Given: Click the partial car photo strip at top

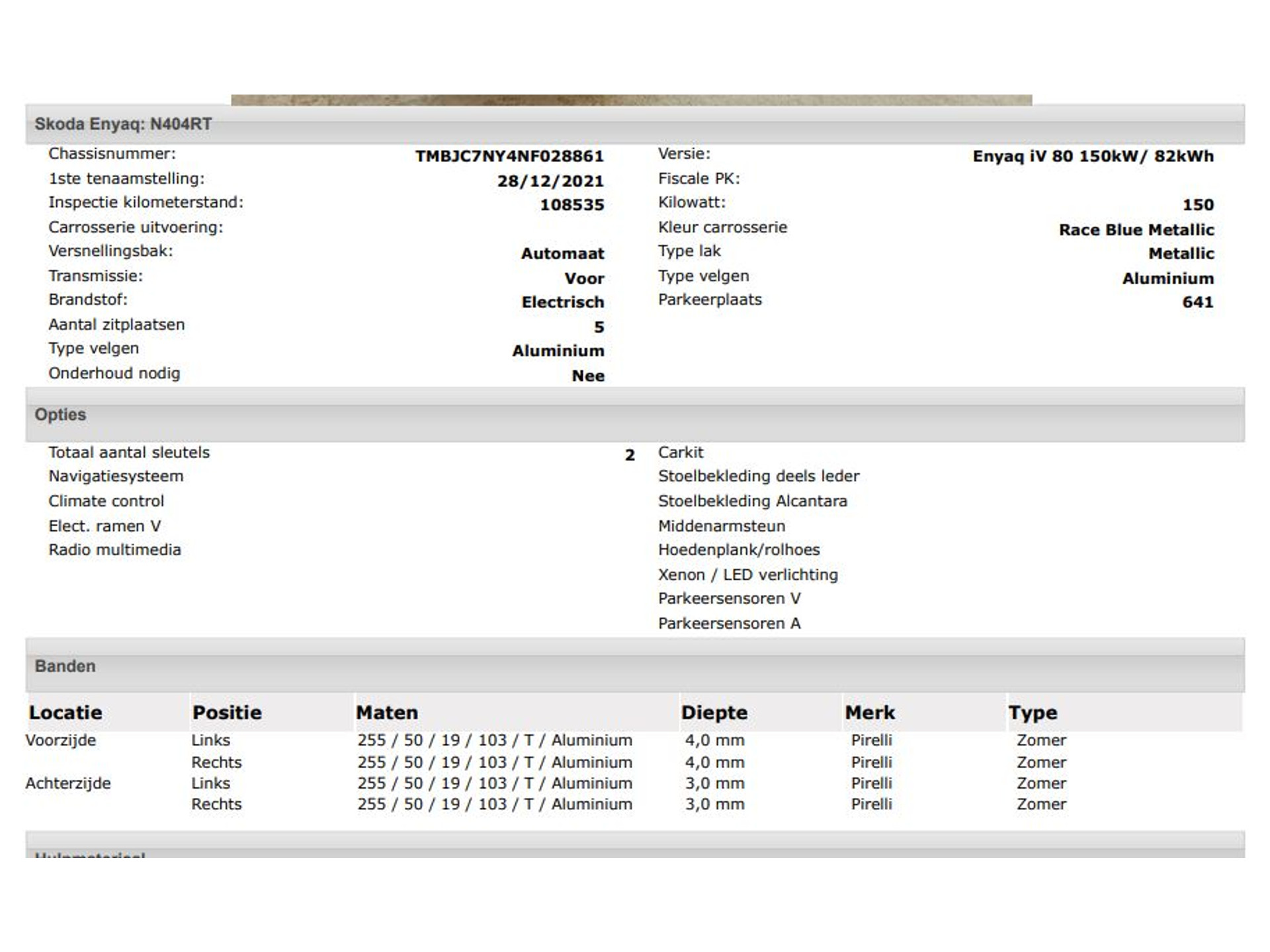Looking at the screenshot, I should tap(631, 100).
